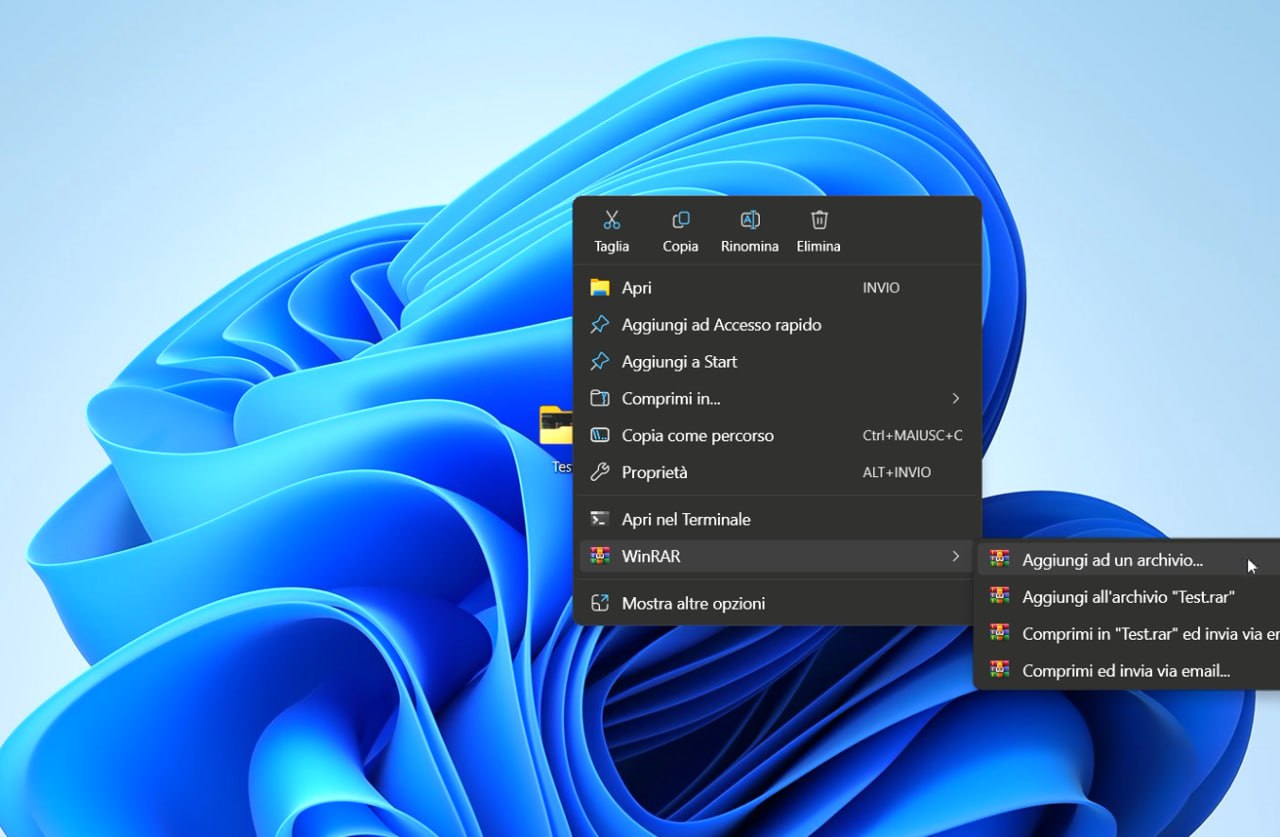Image resolution: width=1280 pixels, height=837 pixels.
Task: Expand the WinRAR submenu chevron
Action: (x=955, y=556)
